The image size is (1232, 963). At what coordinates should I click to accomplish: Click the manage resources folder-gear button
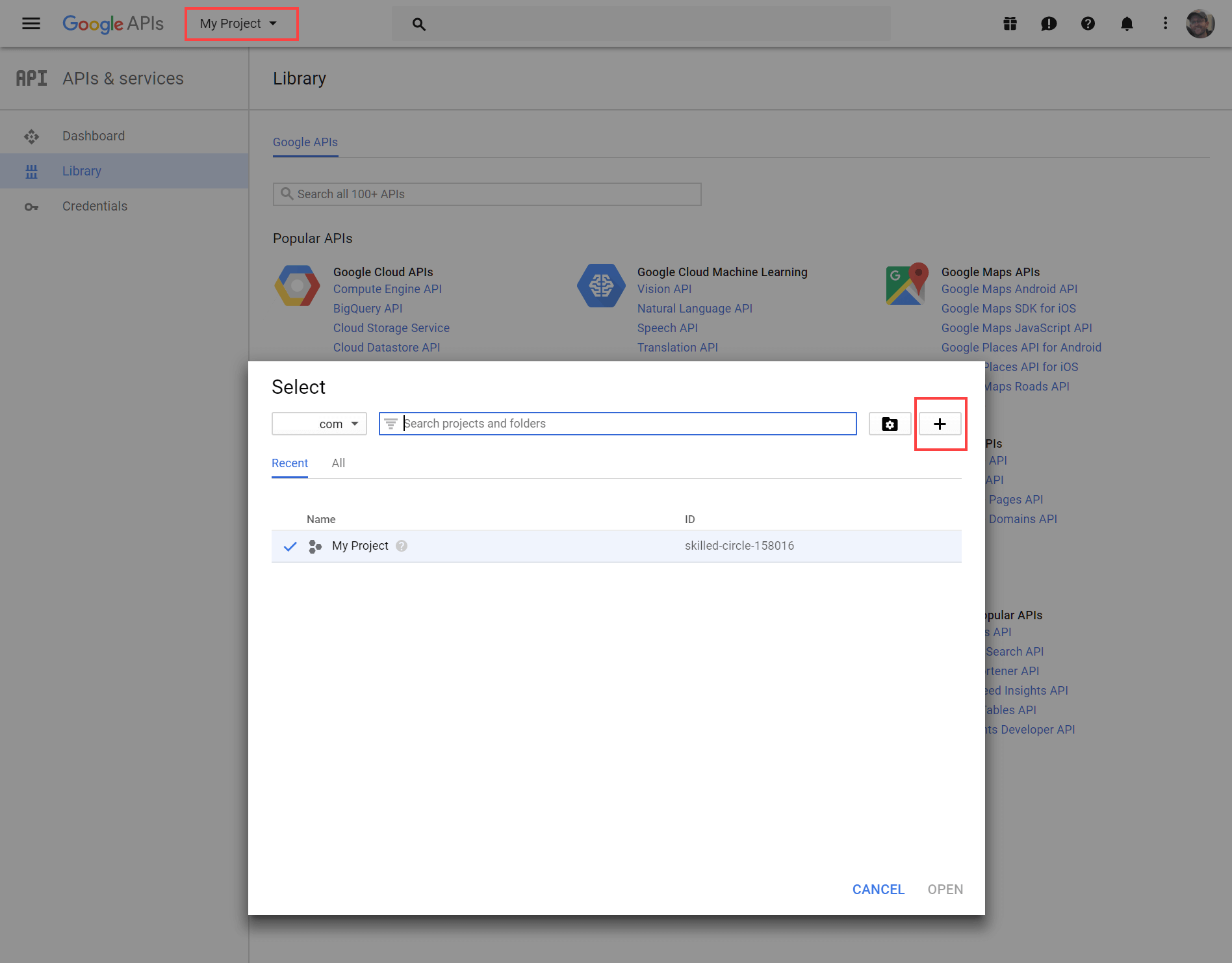click(x=890, y=424)
